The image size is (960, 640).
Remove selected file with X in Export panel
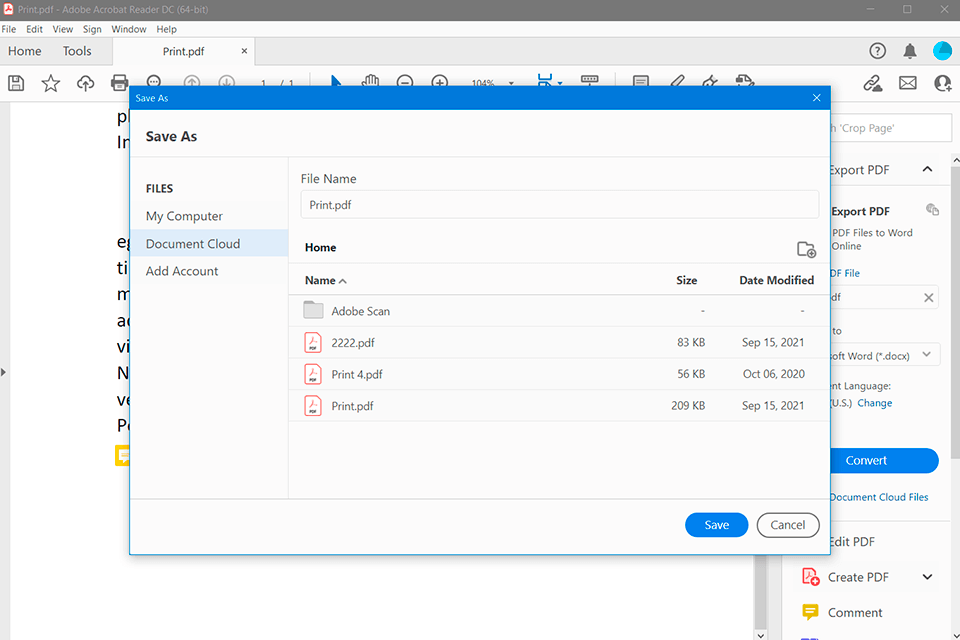point(928,298)
